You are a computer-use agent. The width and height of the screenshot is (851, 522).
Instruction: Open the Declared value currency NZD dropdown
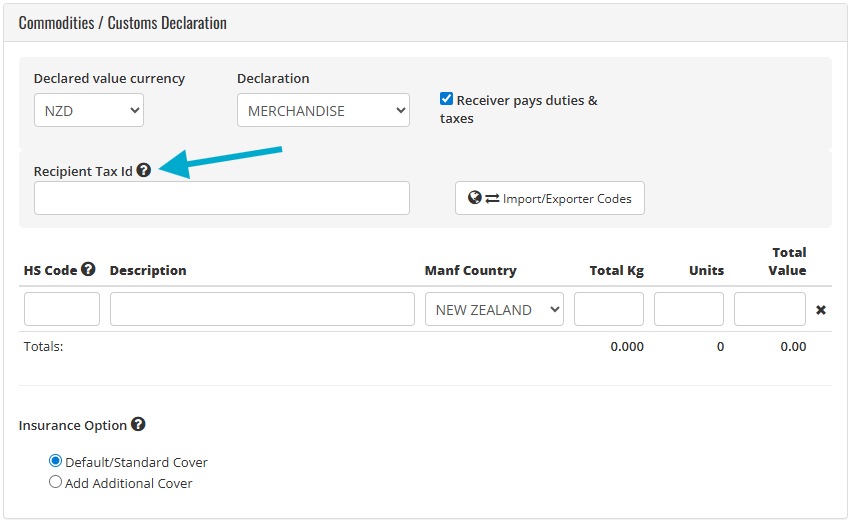[x=89, y=110]
